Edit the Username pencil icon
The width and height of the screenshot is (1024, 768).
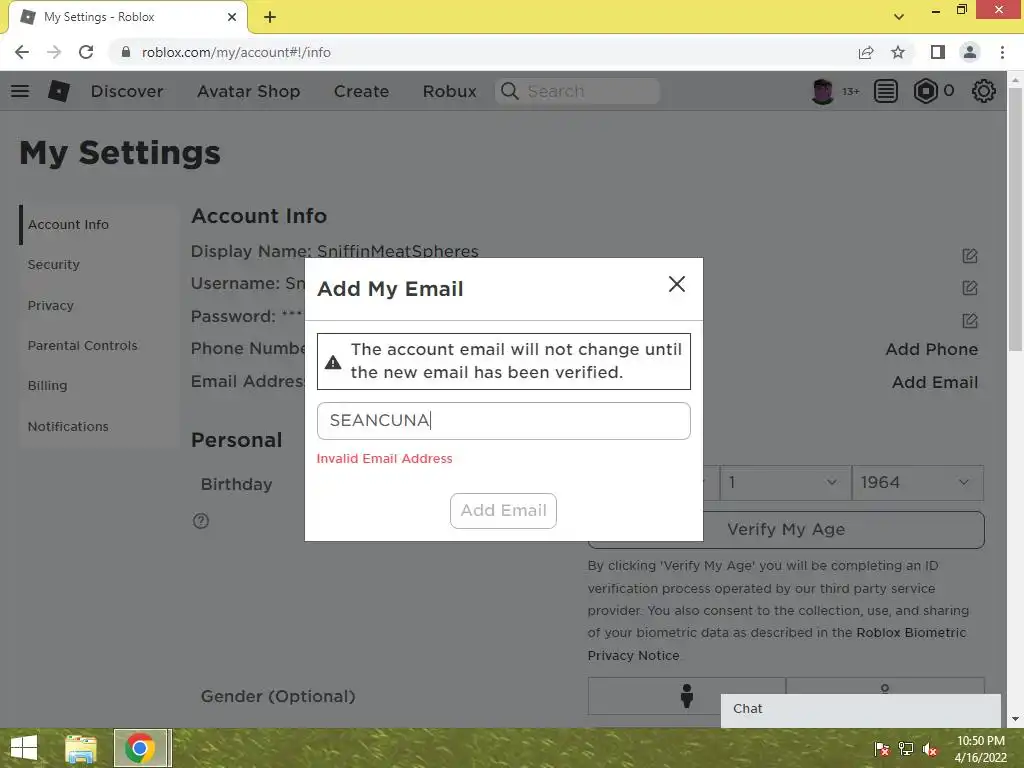(970, 288)
